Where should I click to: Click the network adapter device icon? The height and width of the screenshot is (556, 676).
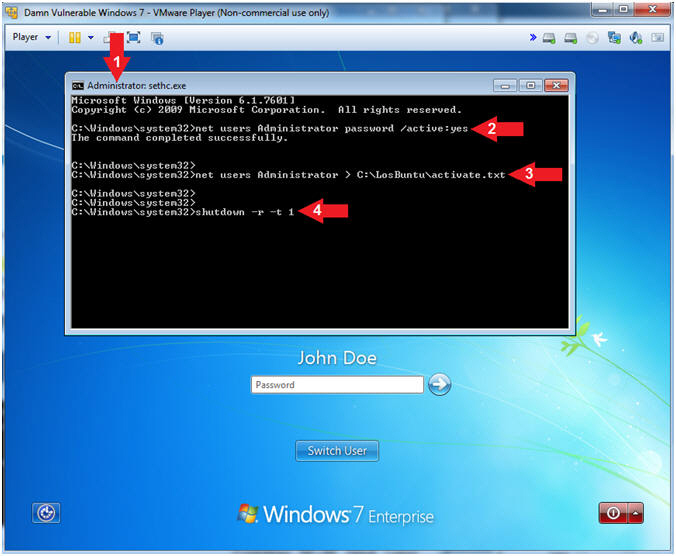pos(614,38)
